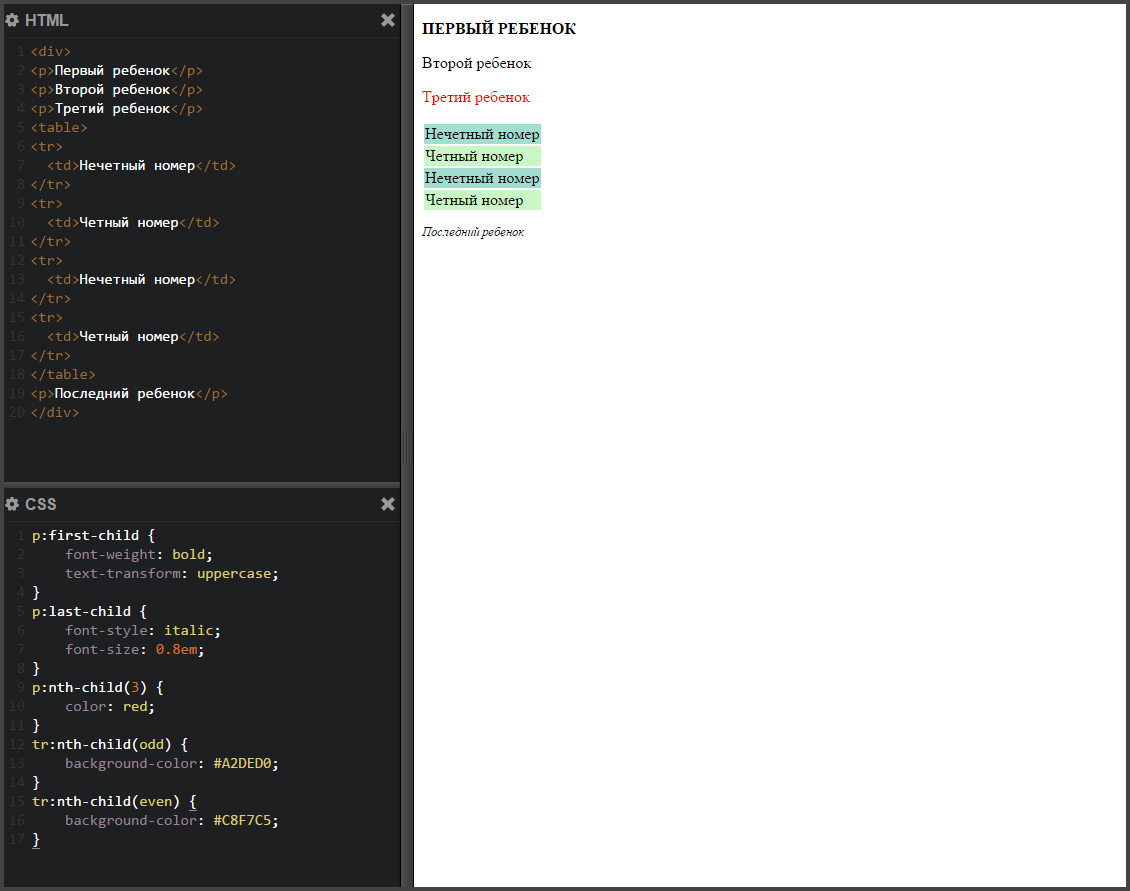The width and height of the screenshot is (1130, 891).
Task: Close the HTML editor panel
Action: tap(388, 20)
